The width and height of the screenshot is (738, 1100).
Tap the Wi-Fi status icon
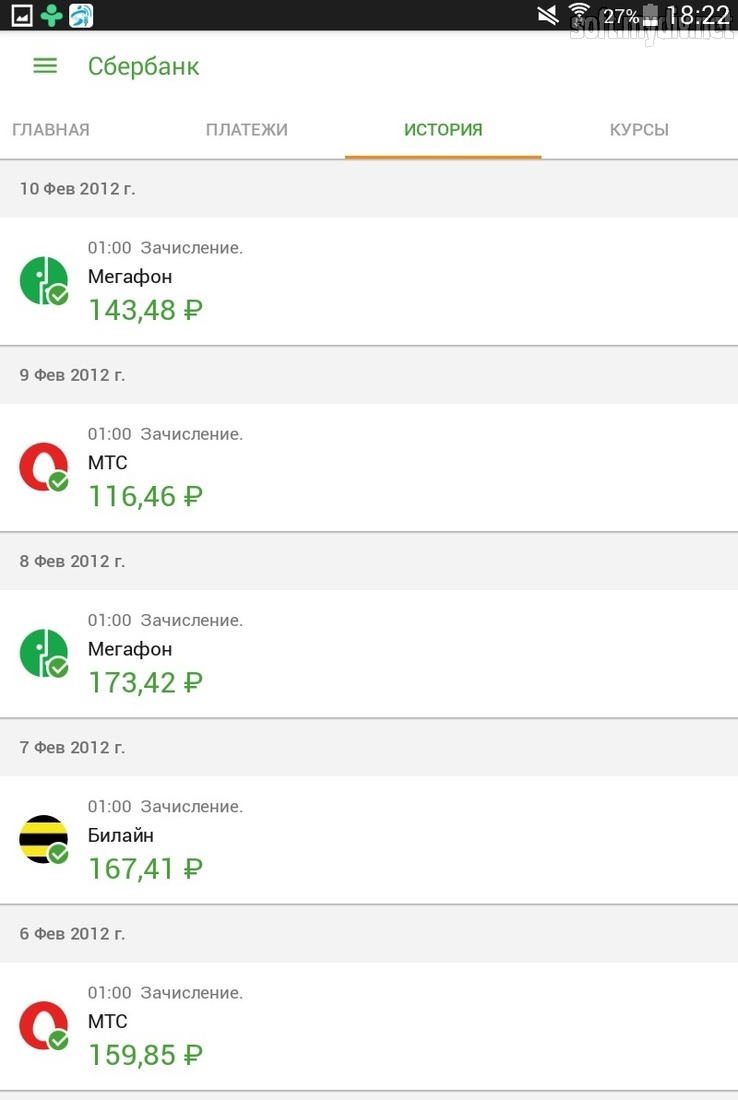(579, 14)
